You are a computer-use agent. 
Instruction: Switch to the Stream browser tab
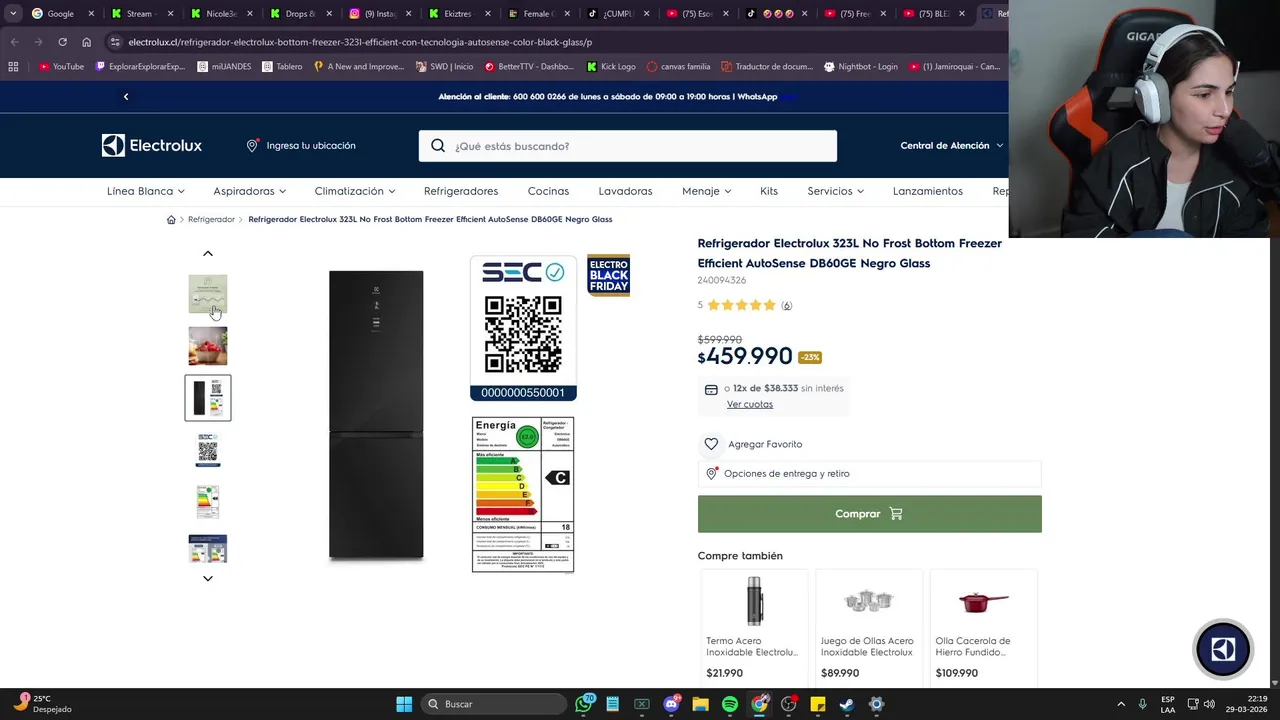click(x=140, y=14)
